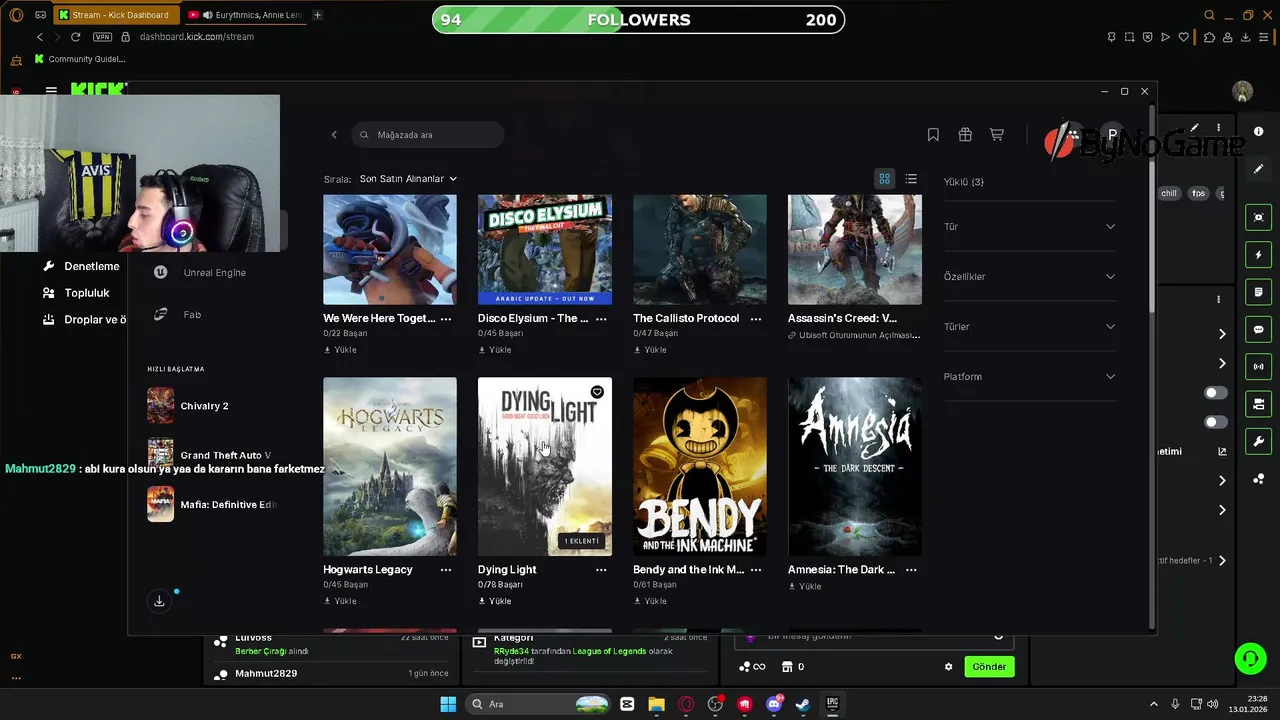Open Steam from the taskbar

click(803, 704)
